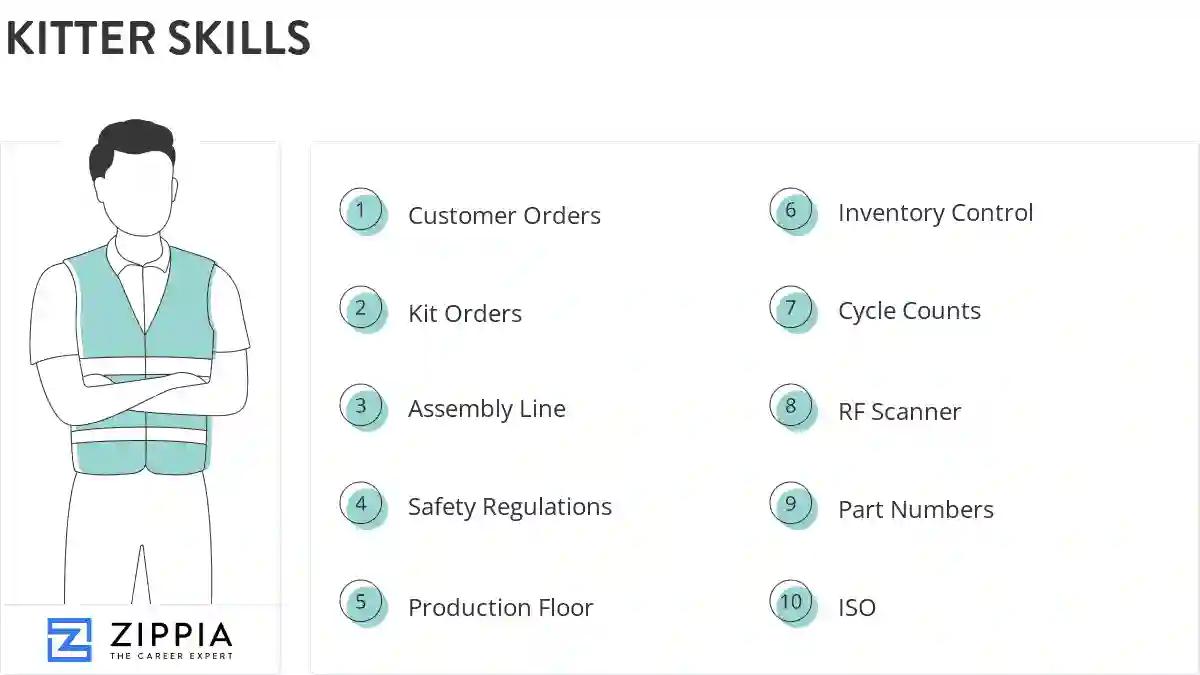Click the kitter worker illustration

(140, 350)
